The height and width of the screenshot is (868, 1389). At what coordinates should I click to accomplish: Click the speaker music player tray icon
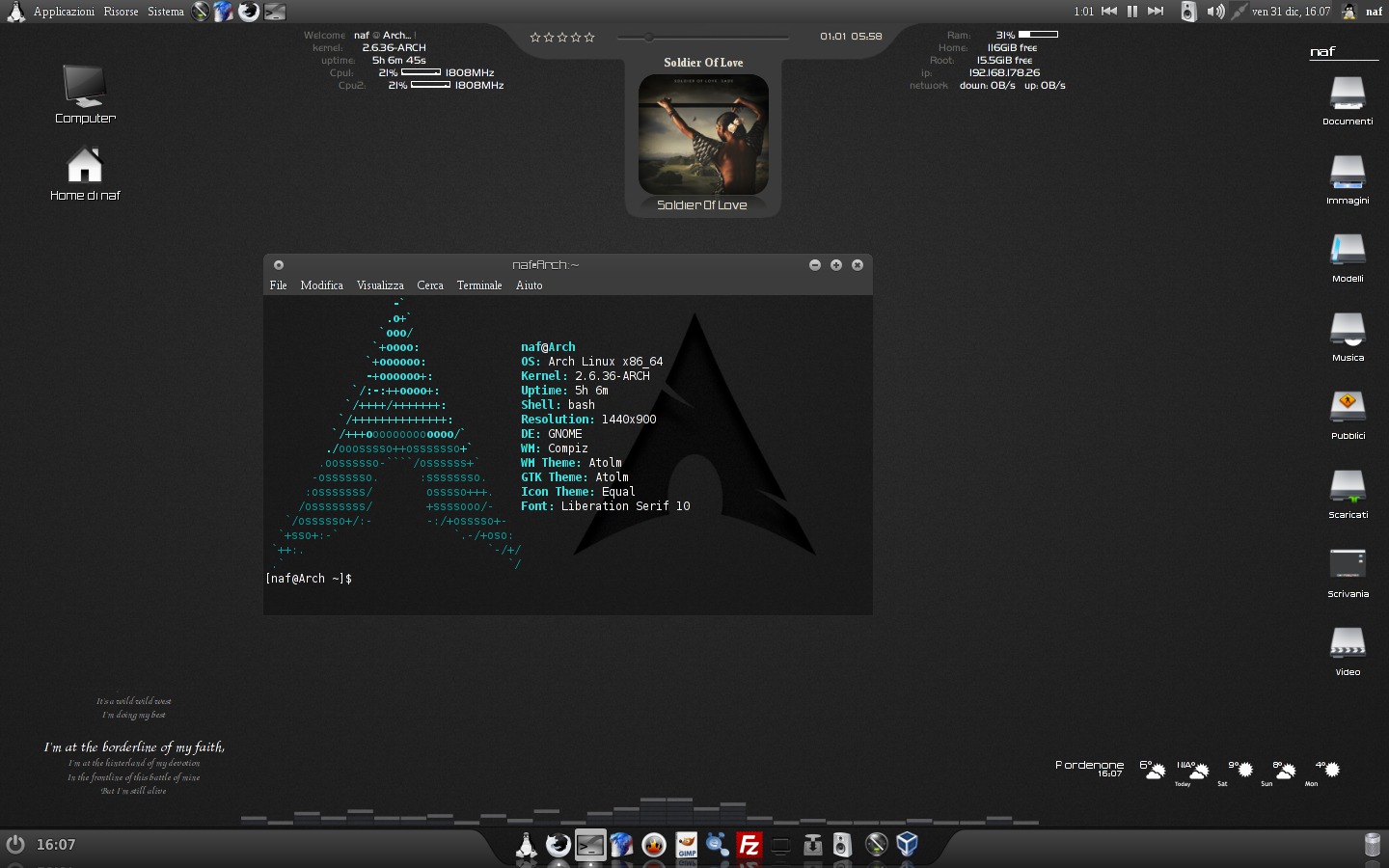click(x=1188, y=12)
